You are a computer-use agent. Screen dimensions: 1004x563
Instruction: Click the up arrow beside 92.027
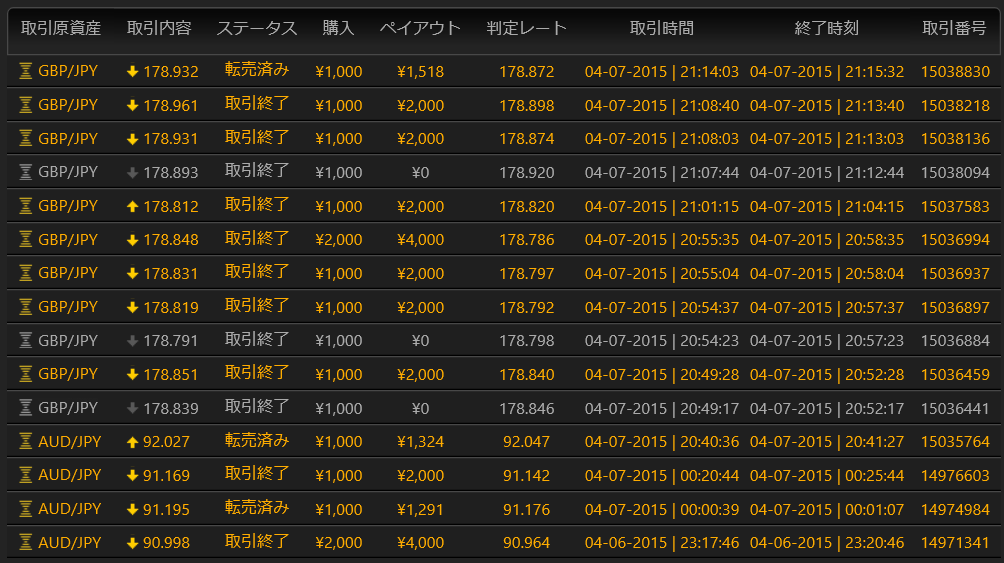tap(132, 441)
